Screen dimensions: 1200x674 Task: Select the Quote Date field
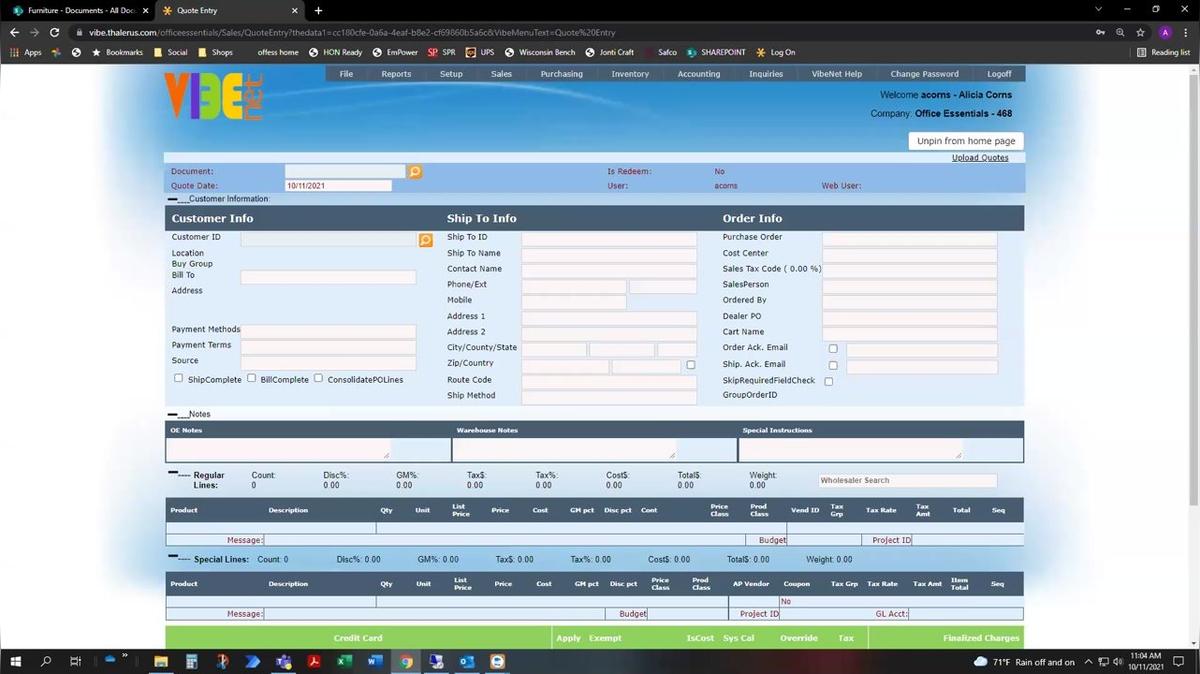[x=338, y=186]
